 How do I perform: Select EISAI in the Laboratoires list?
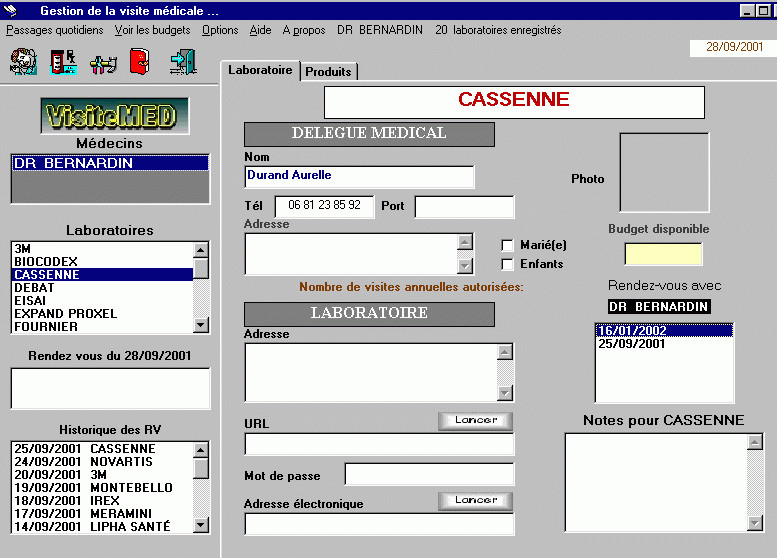tap(103, 301)
